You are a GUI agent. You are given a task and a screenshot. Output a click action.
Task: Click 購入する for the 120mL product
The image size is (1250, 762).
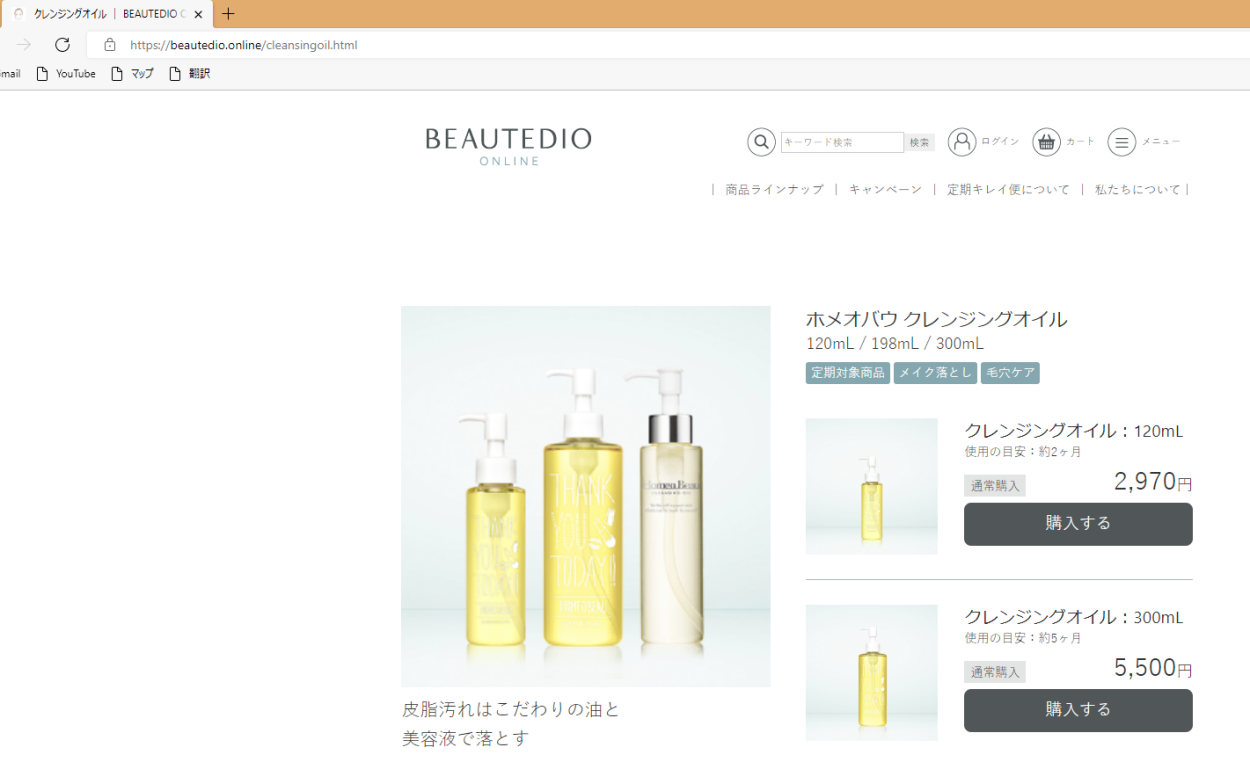[1078, 524]
